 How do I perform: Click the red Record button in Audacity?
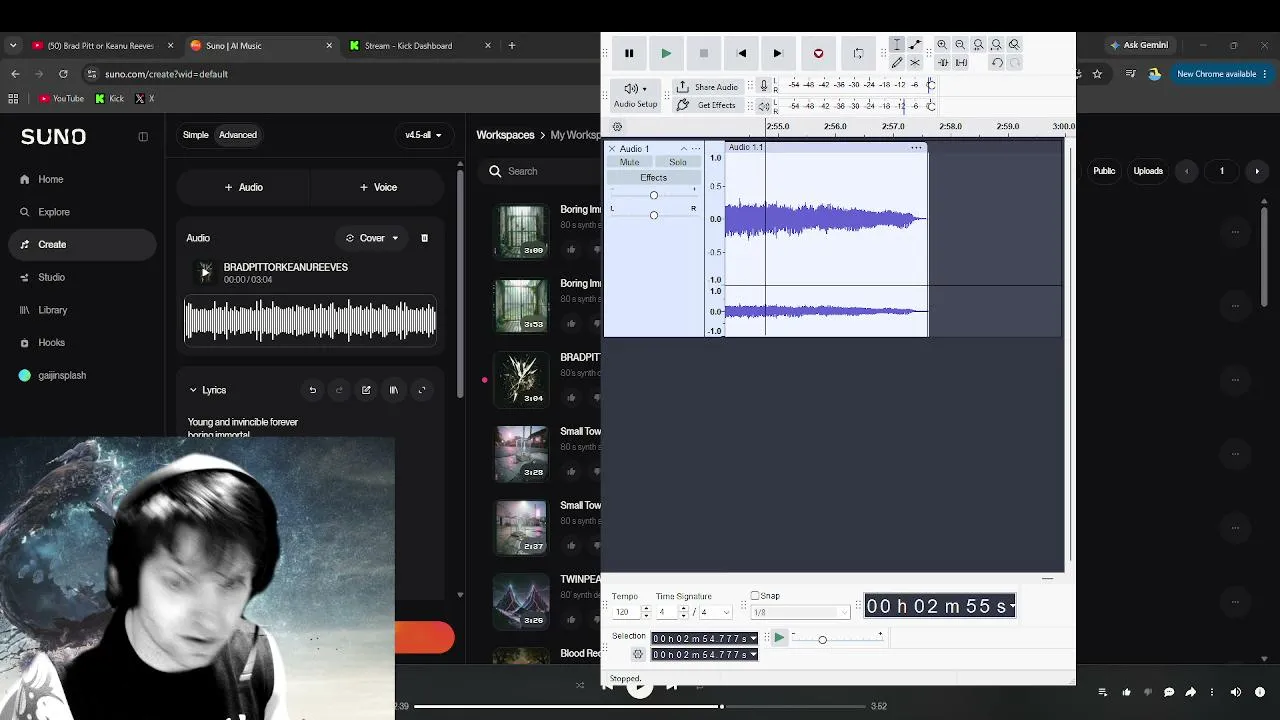pyautogui.click(x=818, y=53)
